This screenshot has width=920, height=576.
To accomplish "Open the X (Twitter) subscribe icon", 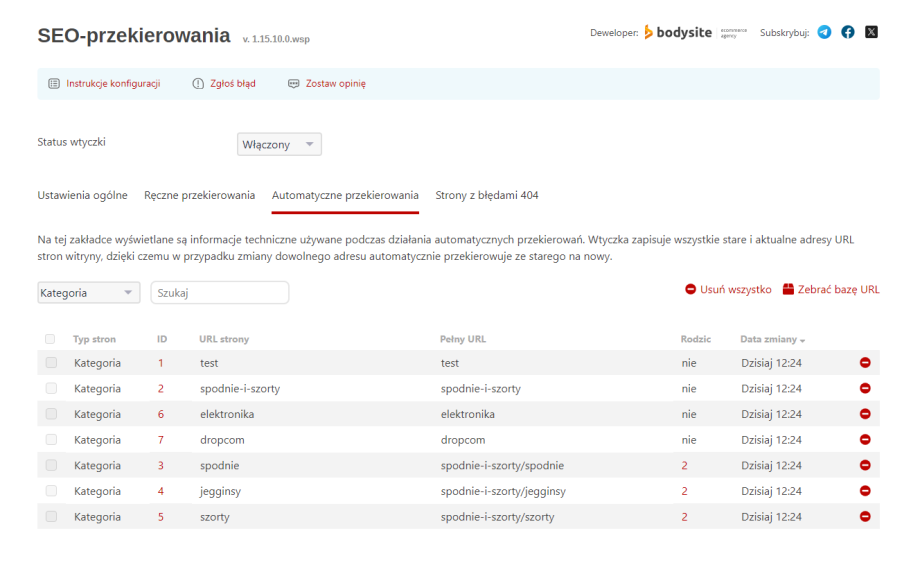I will (x=871, y=32).
